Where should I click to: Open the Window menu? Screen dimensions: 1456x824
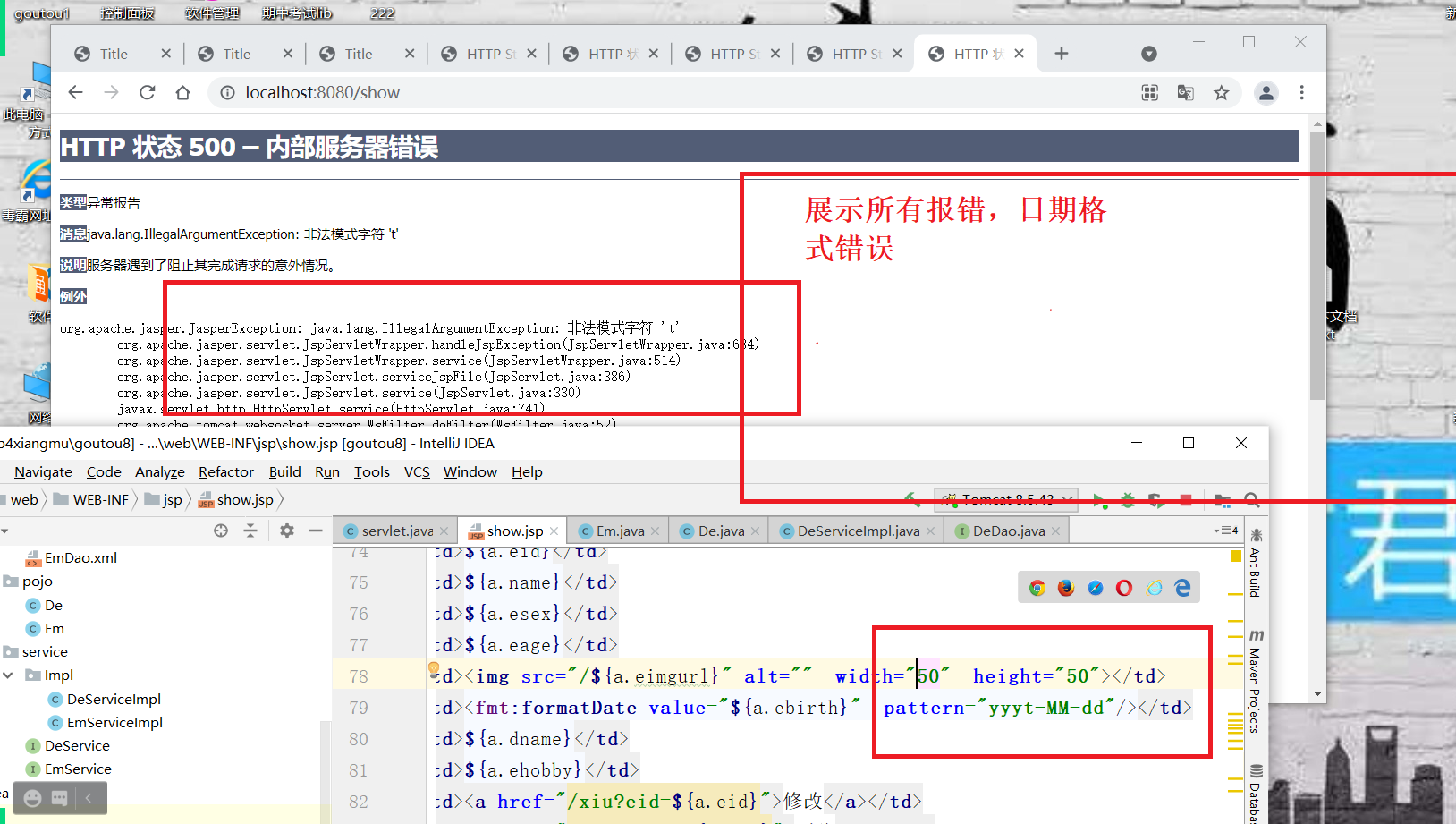(470, 471)
